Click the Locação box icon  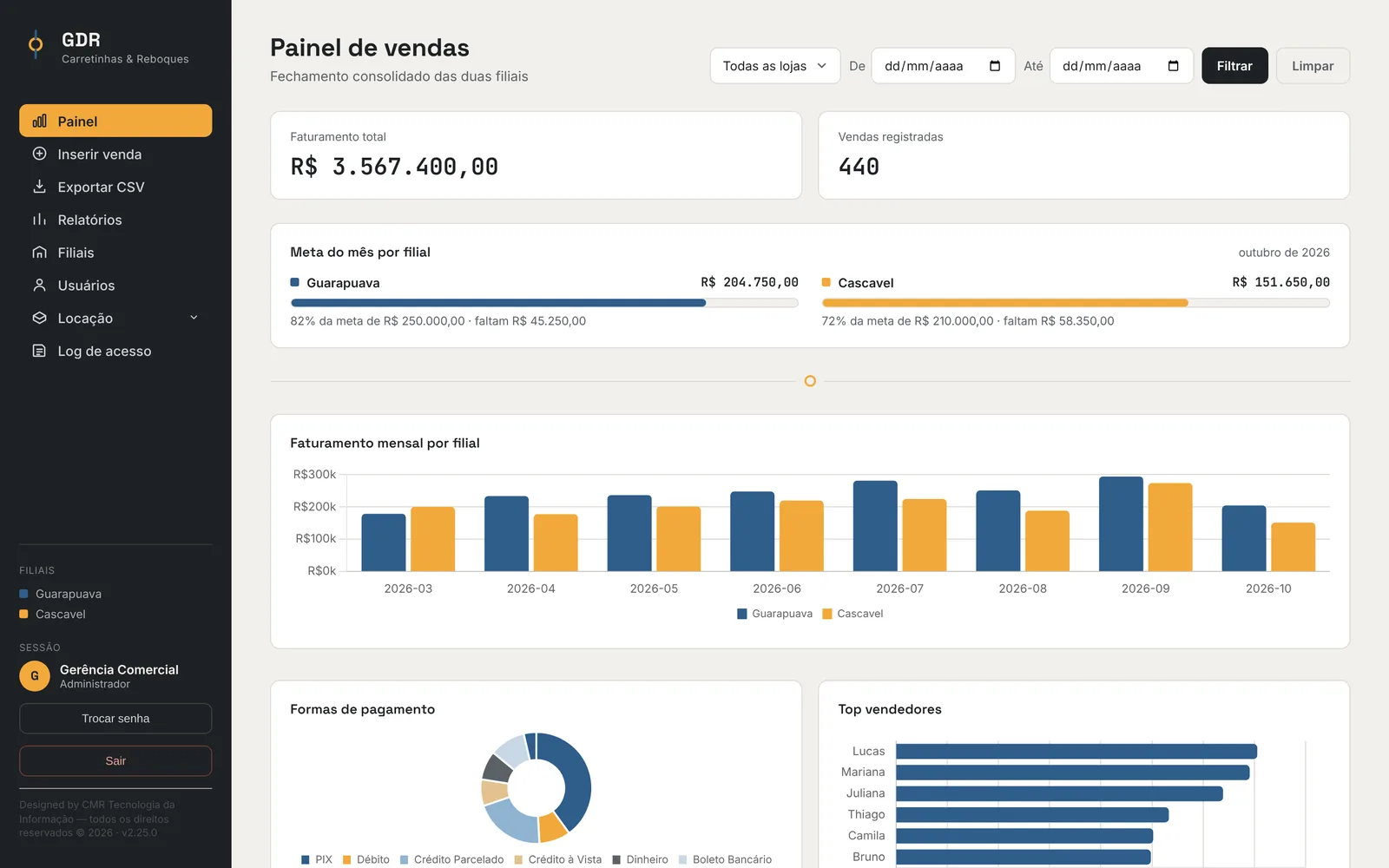pos(39,319)
